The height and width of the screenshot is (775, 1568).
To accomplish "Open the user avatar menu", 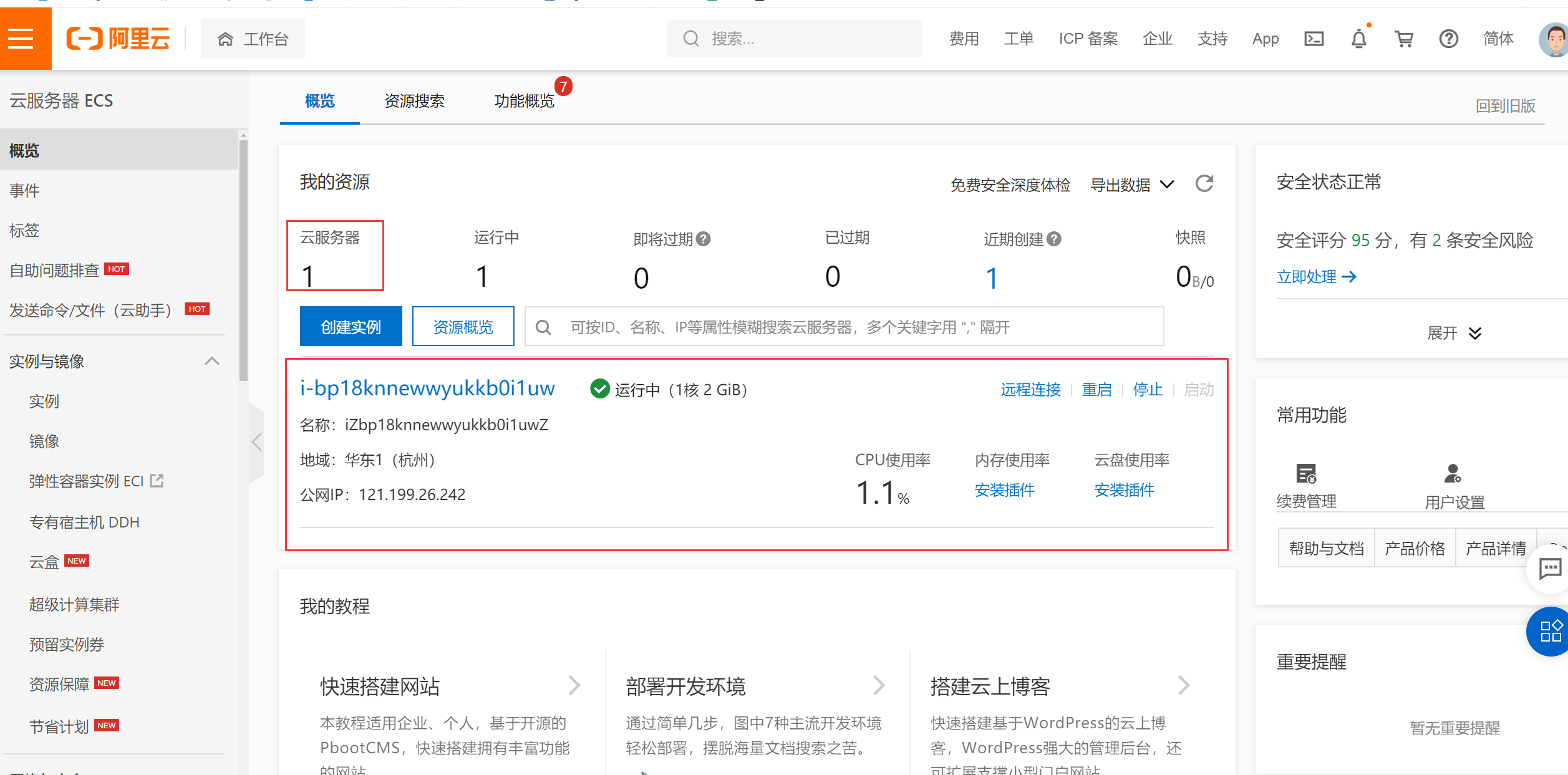I will pyautogui.click(x=1551, y=39).
